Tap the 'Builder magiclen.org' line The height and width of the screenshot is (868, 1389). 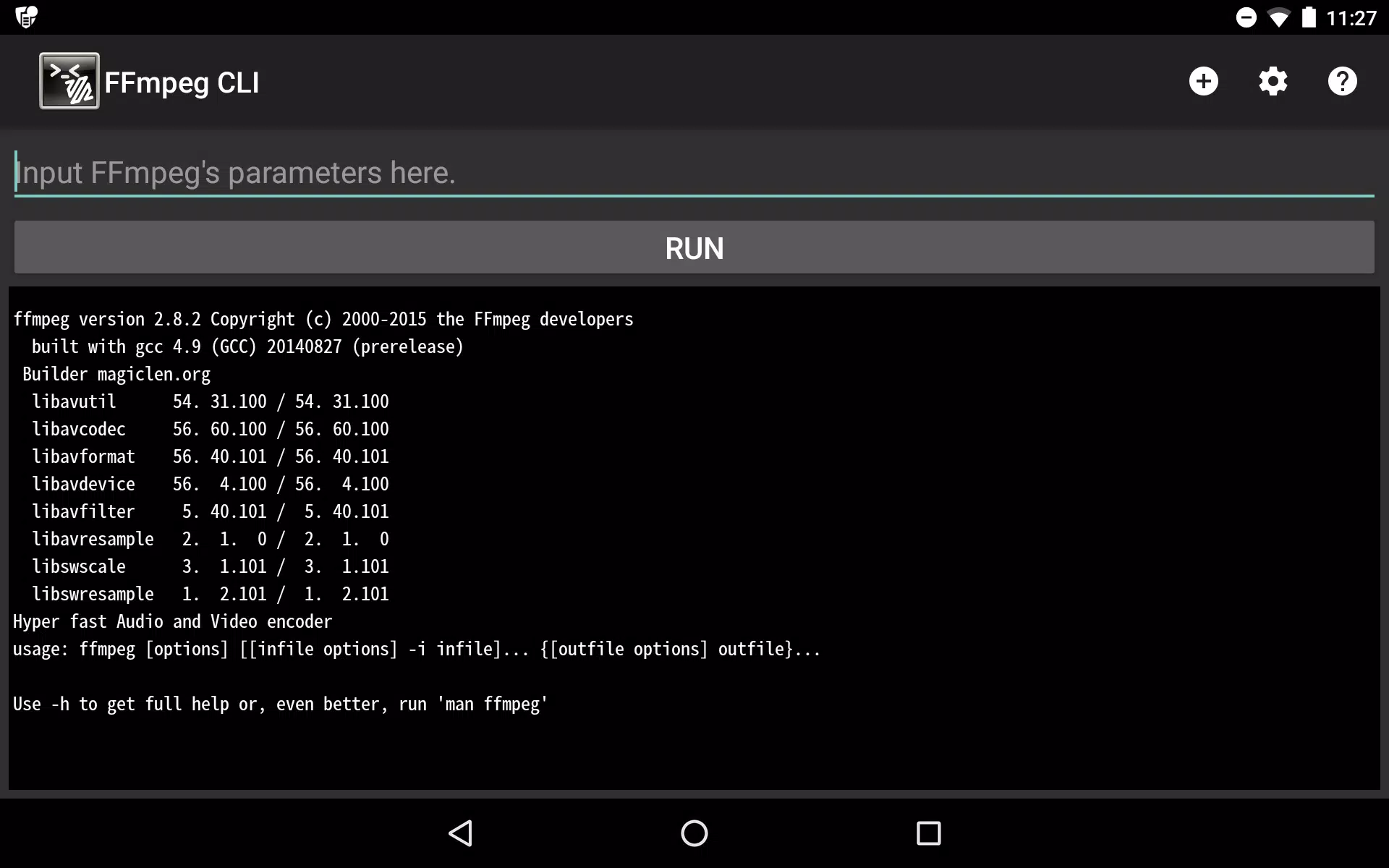(x=116, y=374)
